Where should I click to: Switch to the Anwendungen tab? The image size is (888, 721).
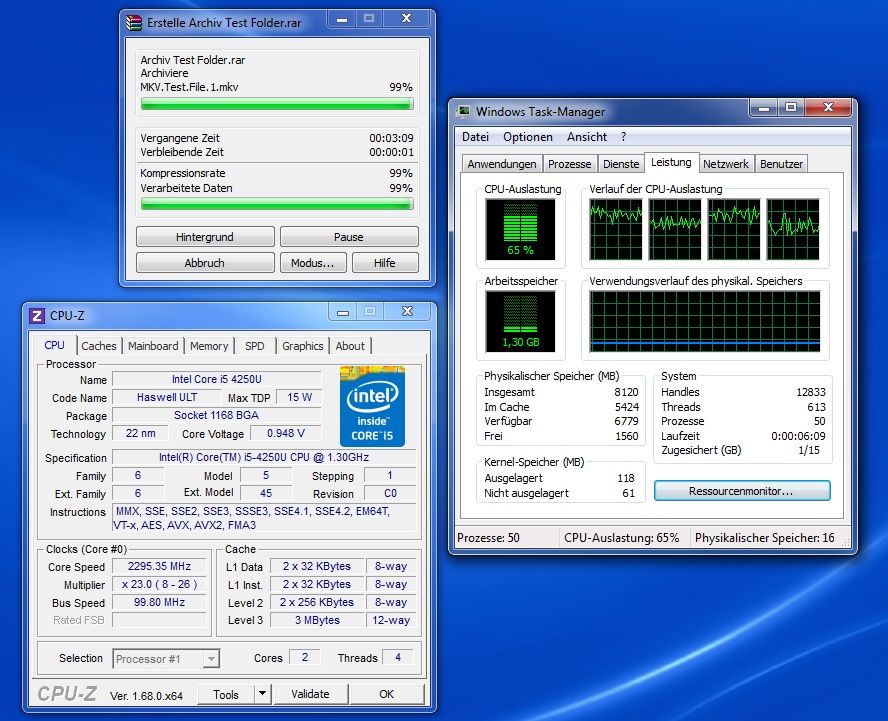(x=502, y=164)
